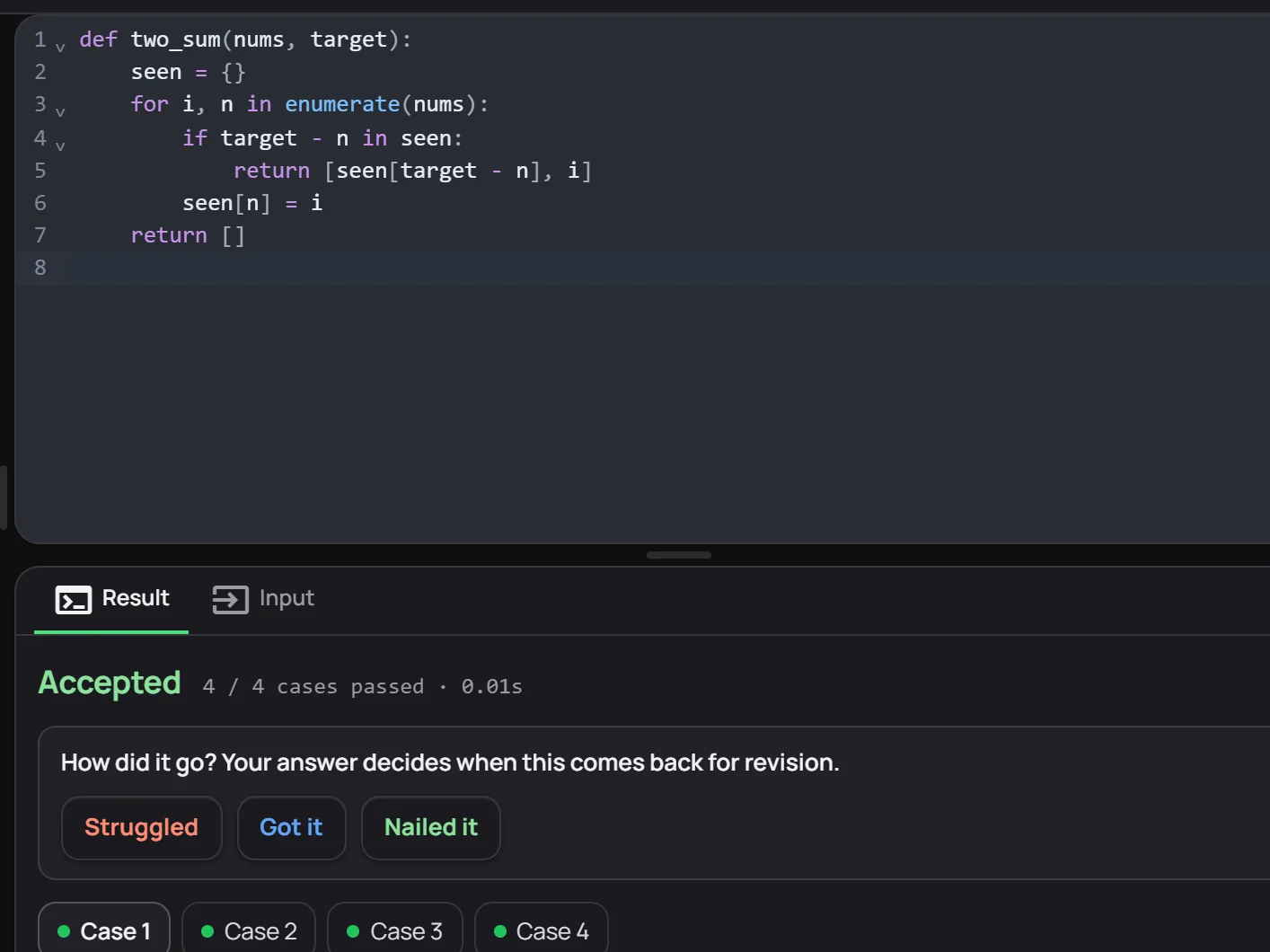
Task: Rate the attempt as Got it
Action: pos(291,827)
